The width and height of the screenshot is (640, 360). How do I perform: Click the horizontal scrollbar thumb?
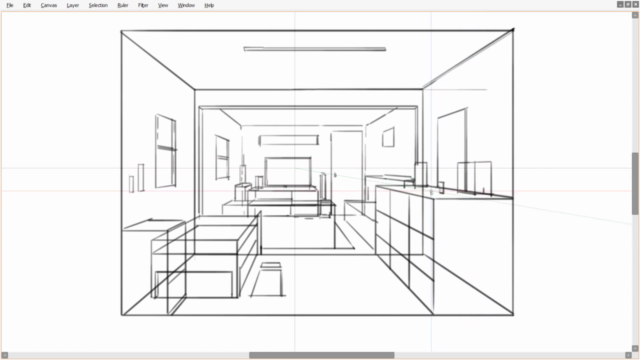(x=322, y=355)
